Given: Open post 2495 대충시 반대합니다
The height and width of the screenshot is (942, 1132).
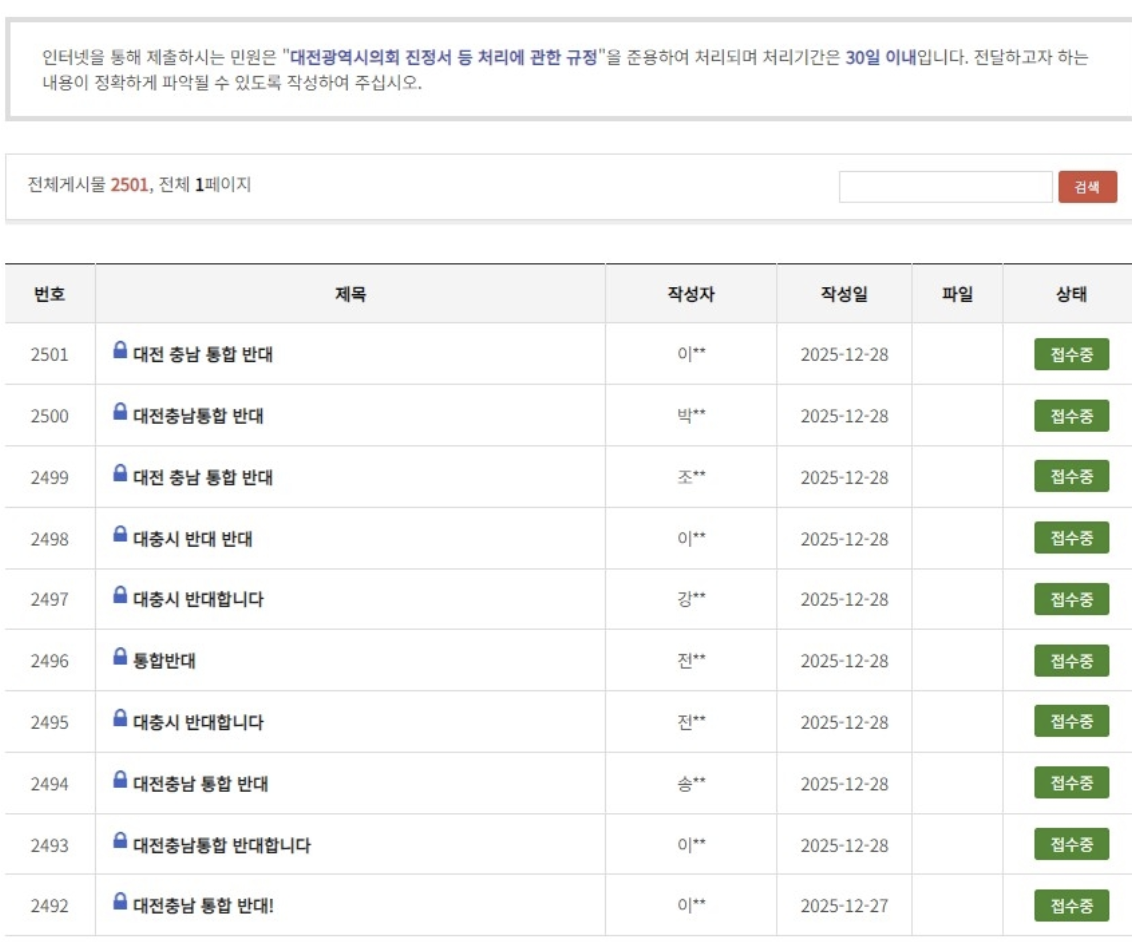Looking at the screenshot, I should (199, 722).
